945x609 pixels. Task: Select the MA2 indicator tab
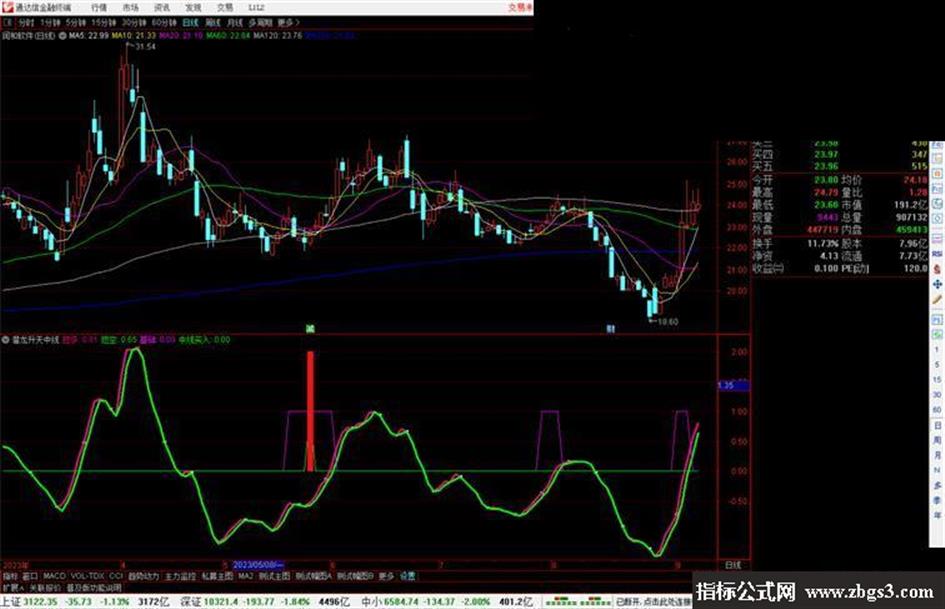click(x=245, y=576)
